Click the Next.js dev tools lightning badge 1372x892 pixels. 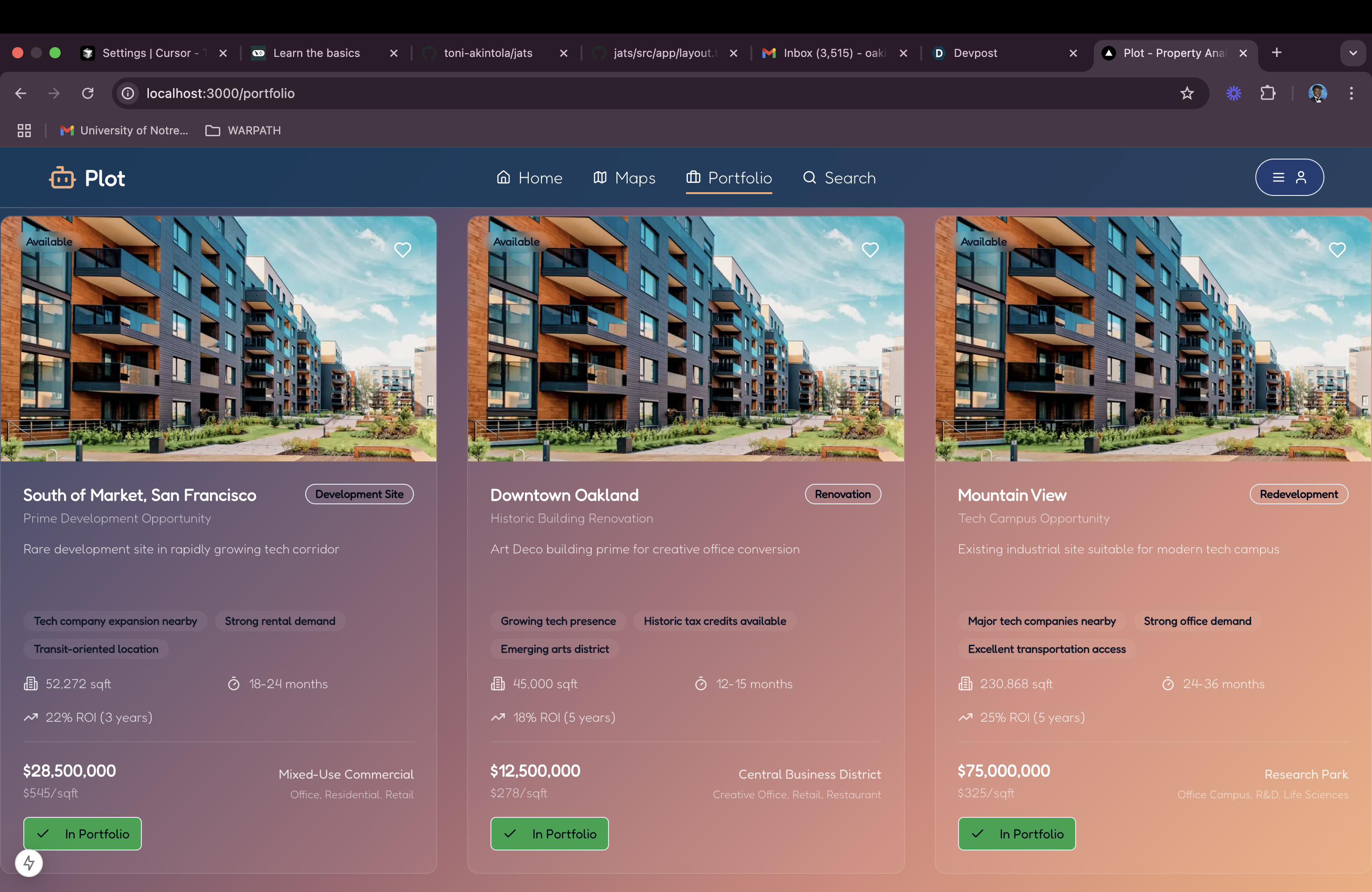[x=29, y=863]
